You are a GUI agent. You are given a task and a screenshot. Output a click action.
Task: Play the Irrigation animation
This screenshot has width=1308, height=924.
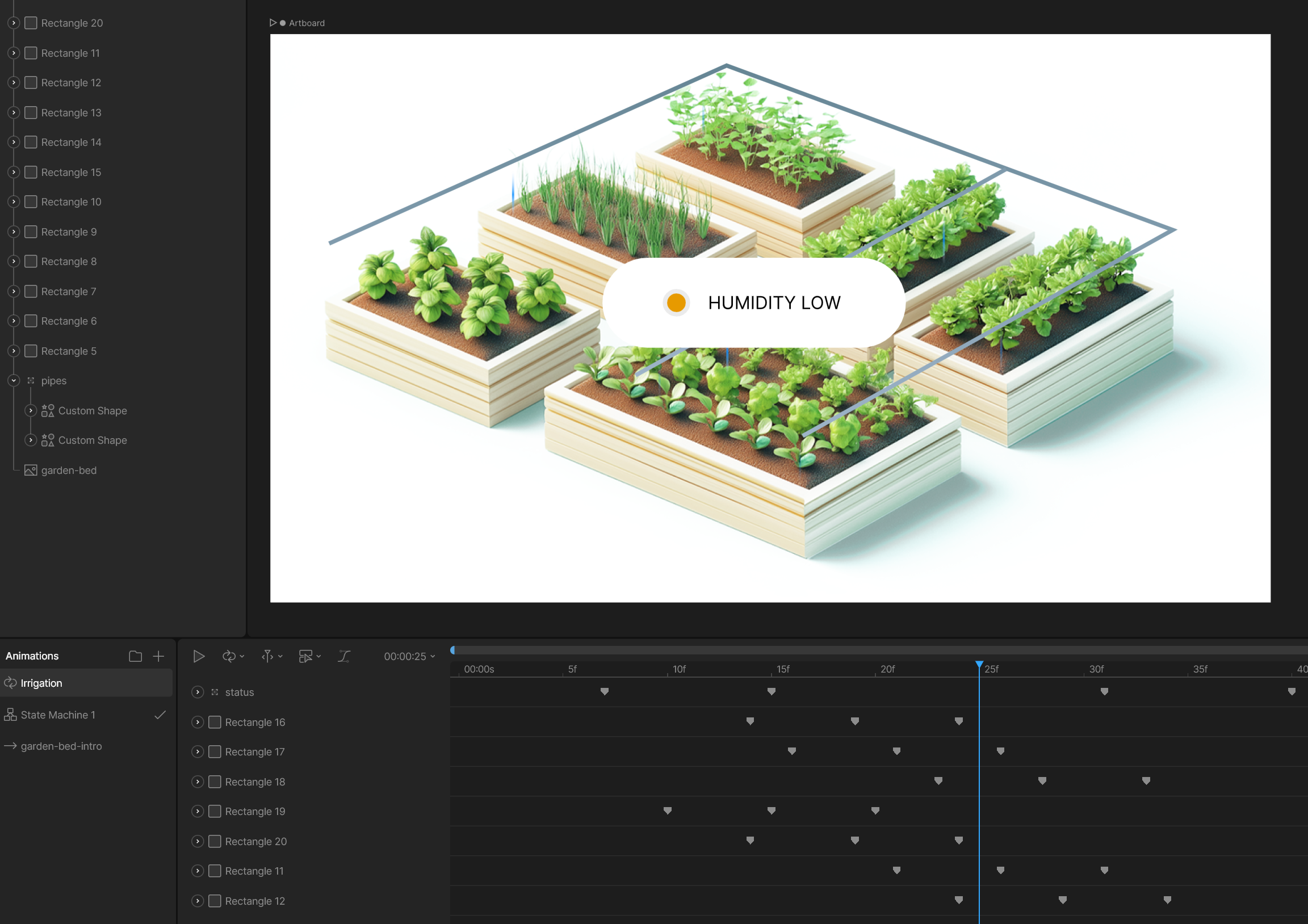click(x=198, y=656)
